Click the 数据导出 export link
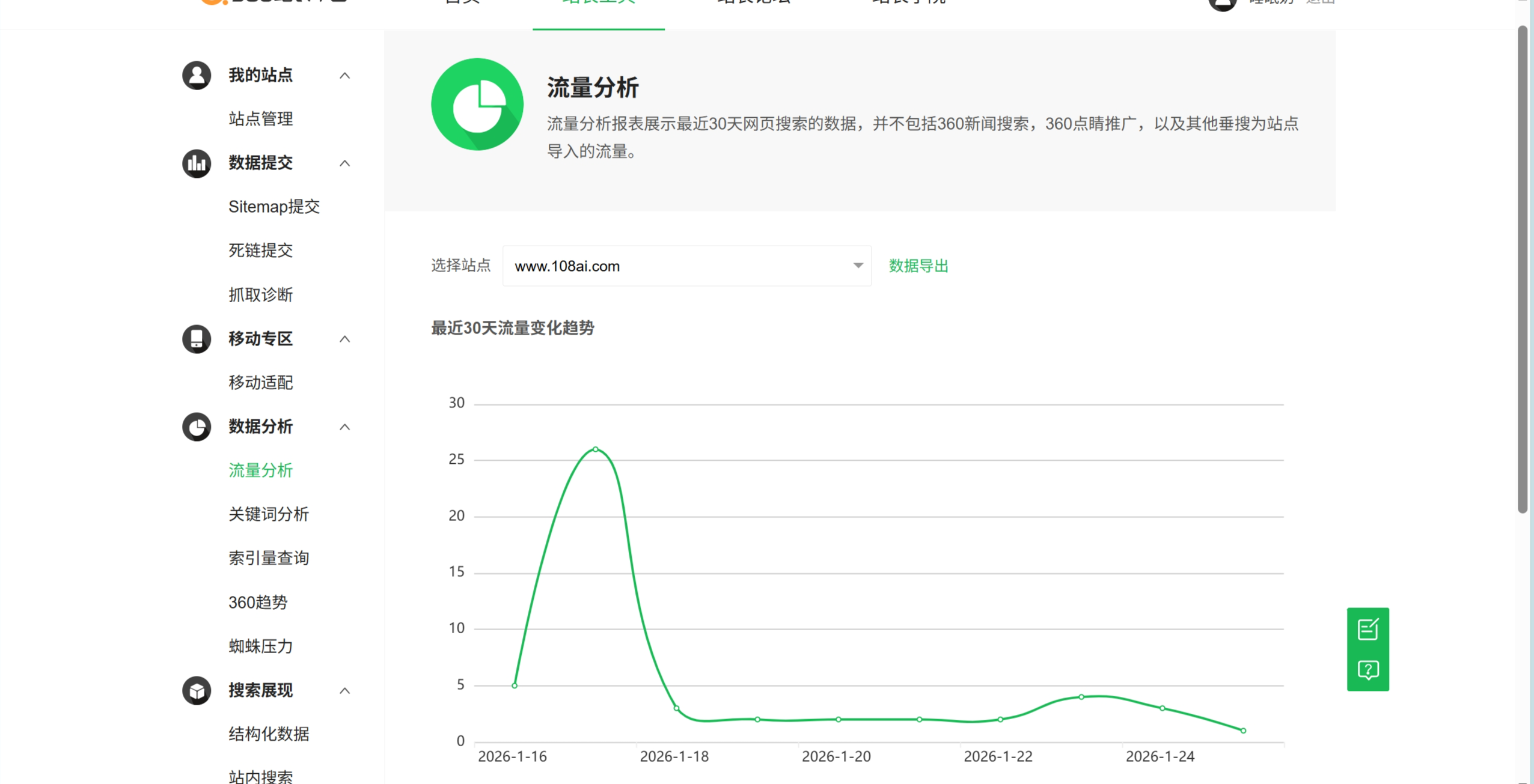1534x784 pixels. point(918,266)
